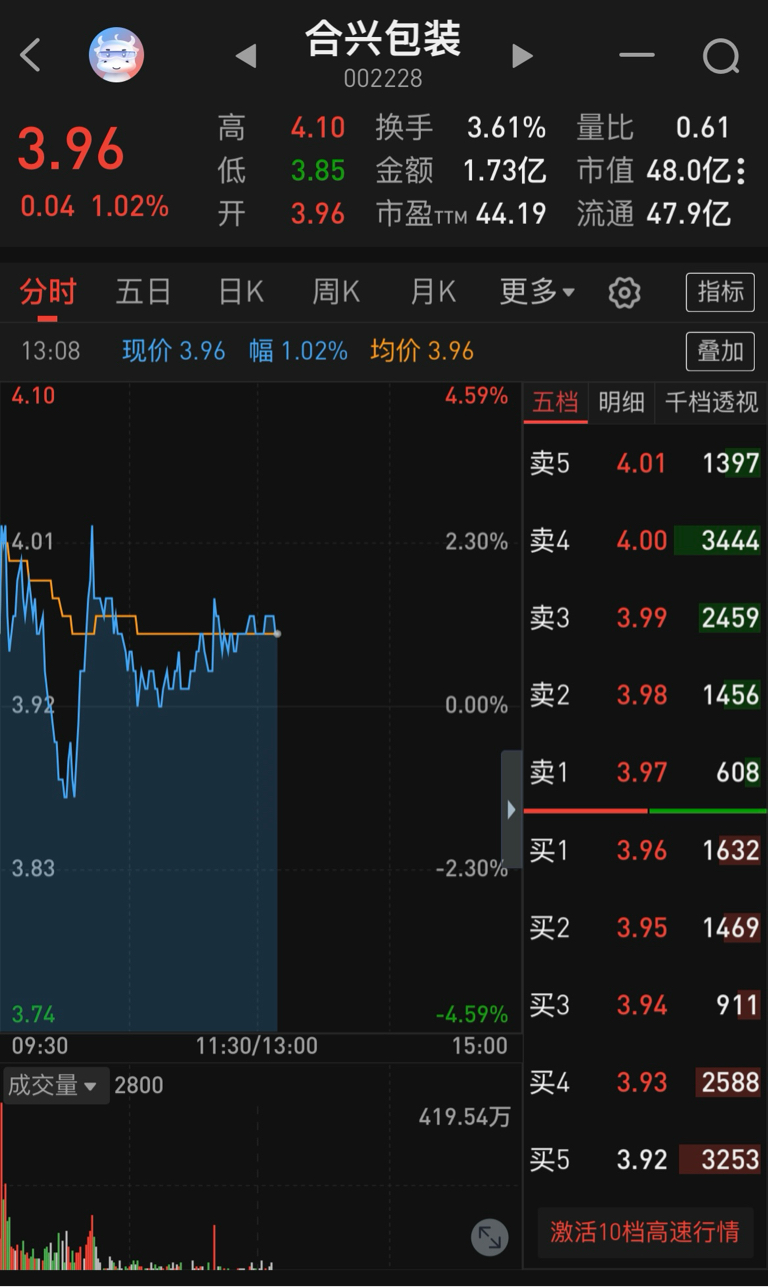Tap the back arrow icon
768x1287 pixels.
31,55
